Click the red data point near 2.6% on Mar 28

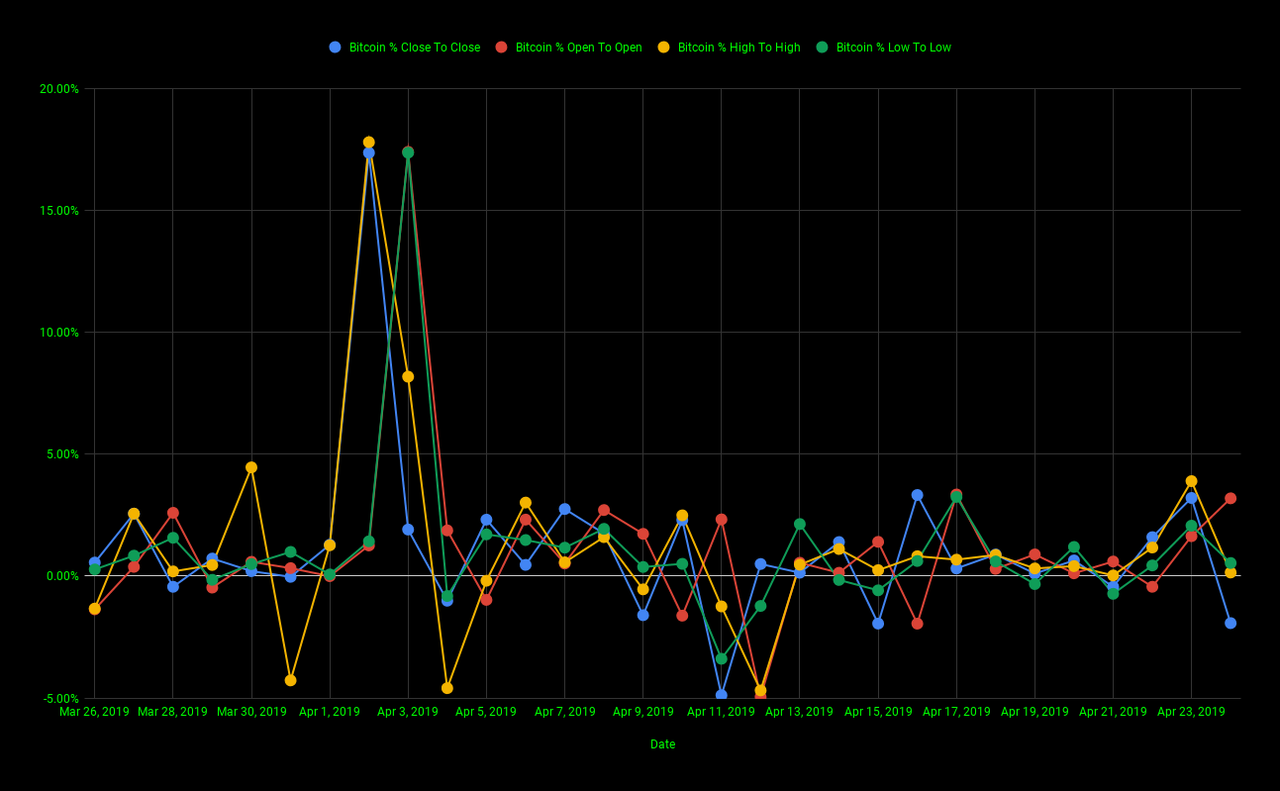pyautogui.click(x=173, y=513)
